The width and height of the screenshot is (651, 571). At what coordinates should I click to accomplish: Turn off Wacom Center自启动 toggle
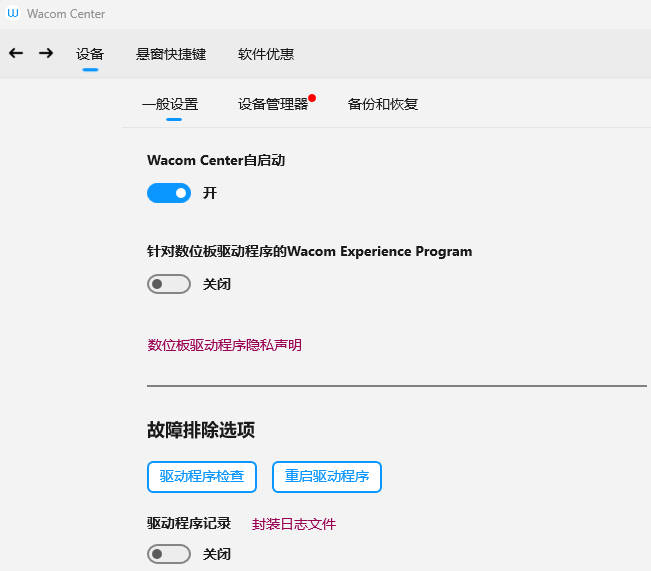click(x=169, y=193)
